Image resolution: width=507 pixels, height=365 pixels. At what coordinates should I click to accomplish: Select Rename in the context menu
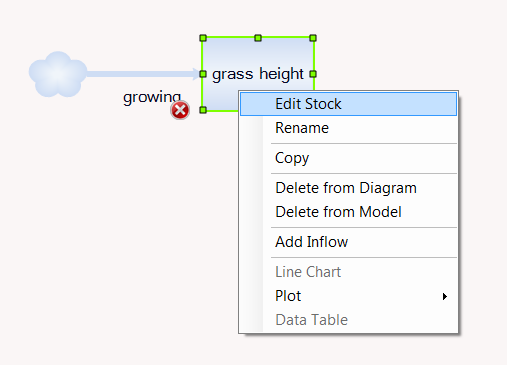click(348, 128)
